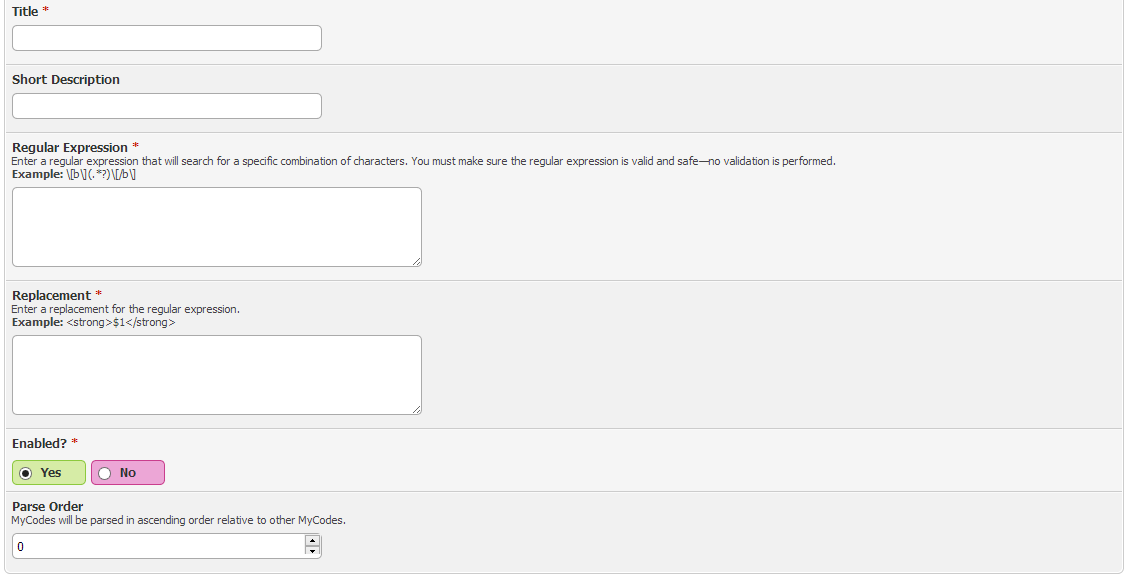Click the pink No option label text
1135x578 pixels.
pyautogui.click(x=128, y=472)
